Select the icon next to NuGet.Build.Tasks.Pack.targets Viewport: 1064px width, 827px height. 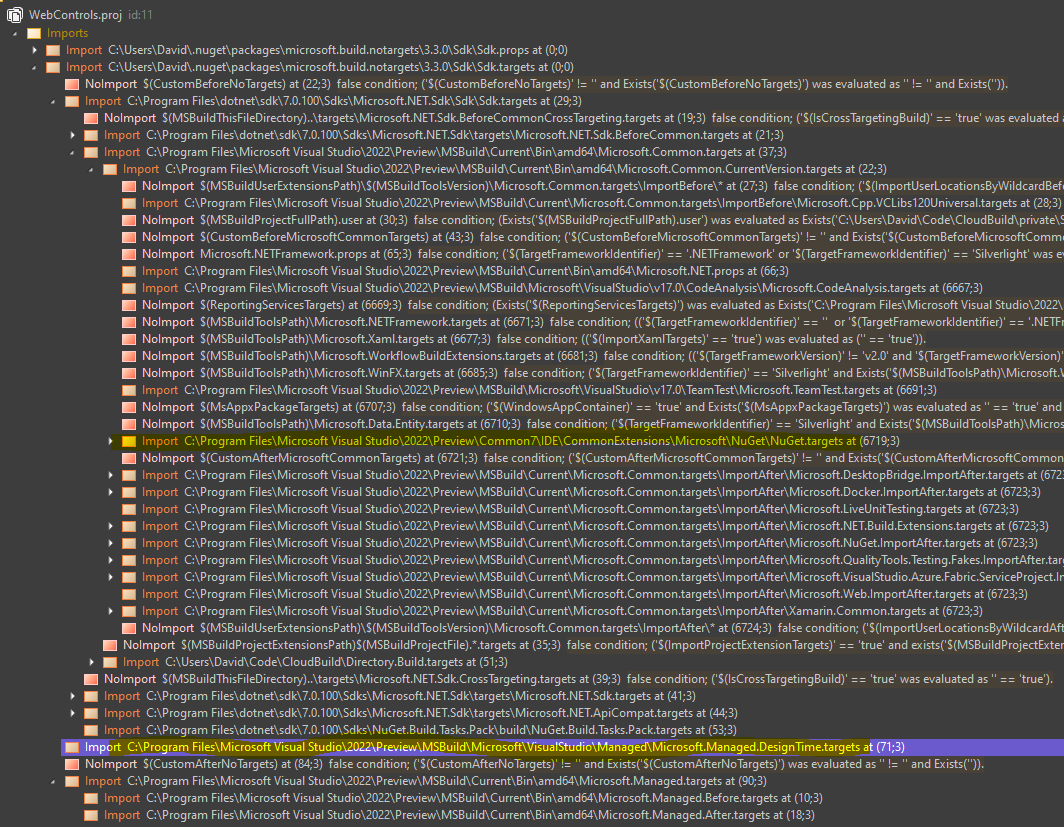click(x=91, y=729)
